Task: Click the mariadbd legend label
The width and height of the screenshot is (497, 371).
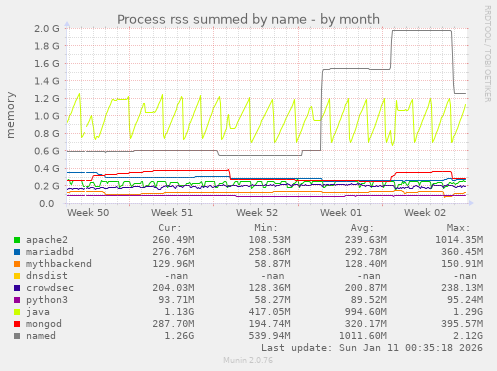Action: click(50, 252)
